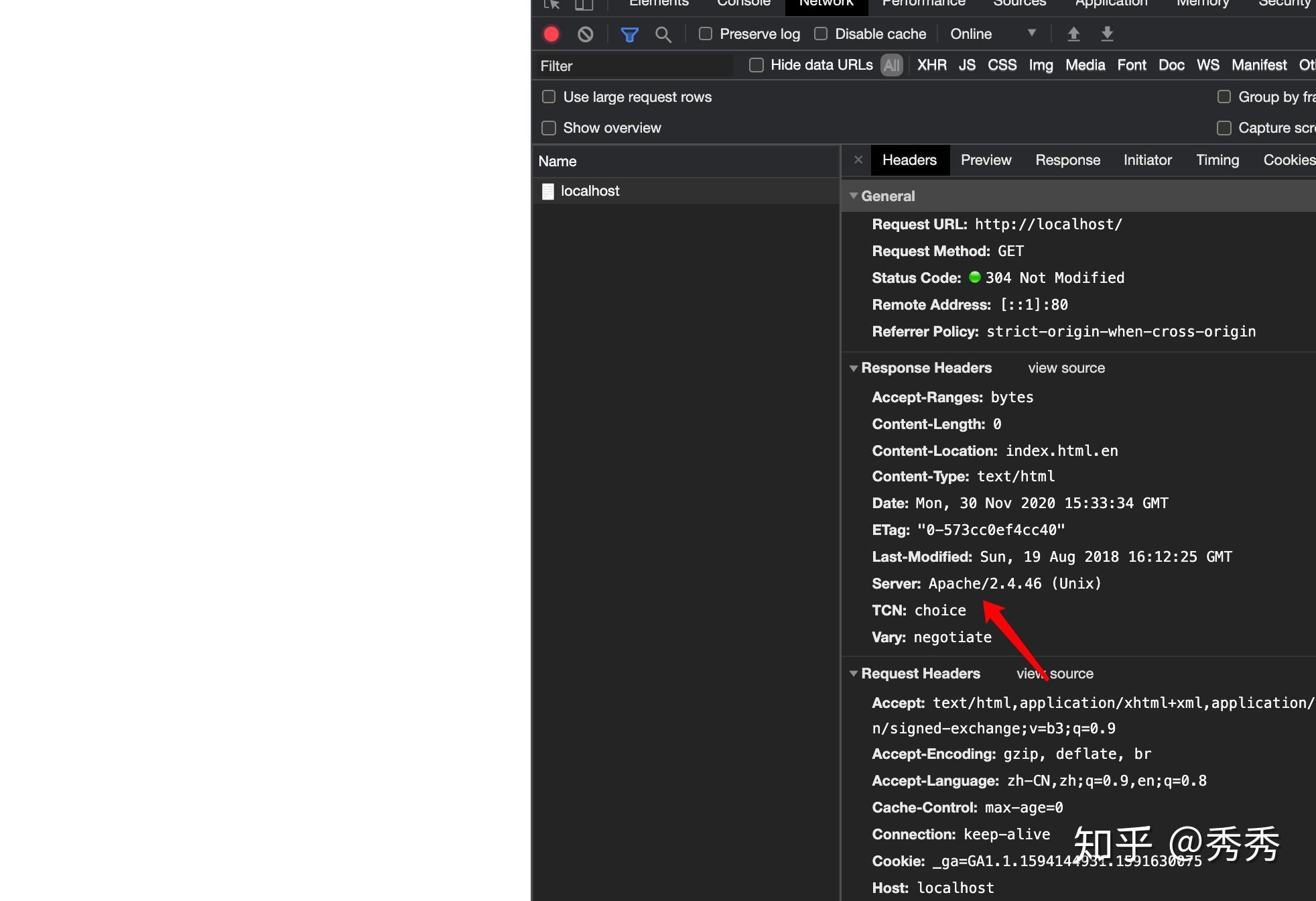Collapse the Response Headers section

[x=854, y=368]
